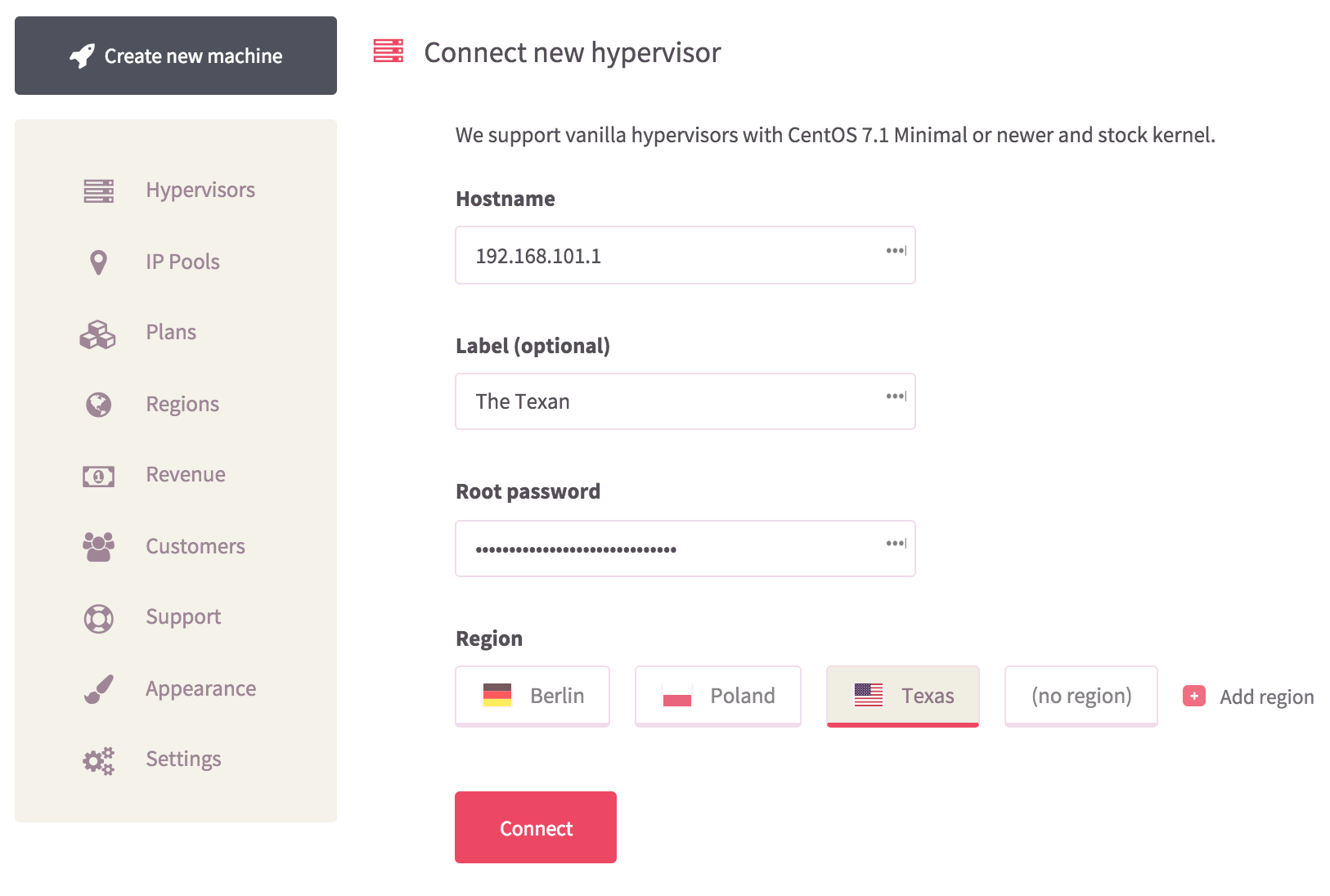This screenshot has width=1330, height=896.
Task: Click the Appearance paintbrush icon
Action: pyautogui.click(x=98, y=689)
